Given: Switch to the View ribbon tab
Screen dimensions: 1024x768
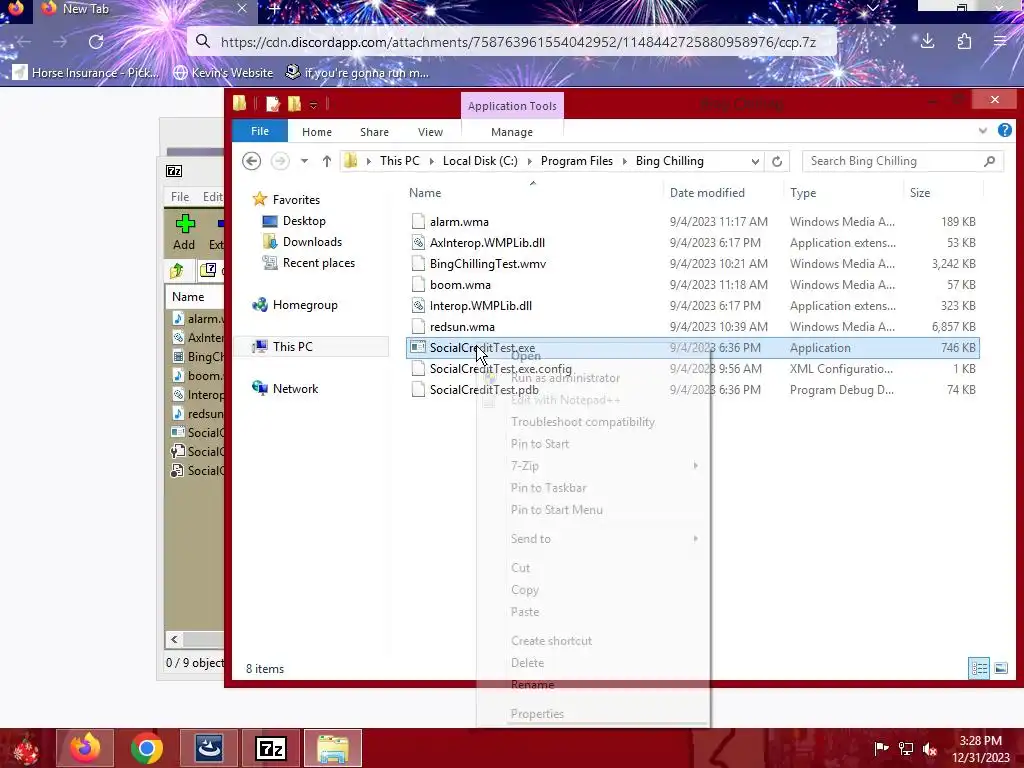Looking at the screenshot, I should [x=430, y=132].
